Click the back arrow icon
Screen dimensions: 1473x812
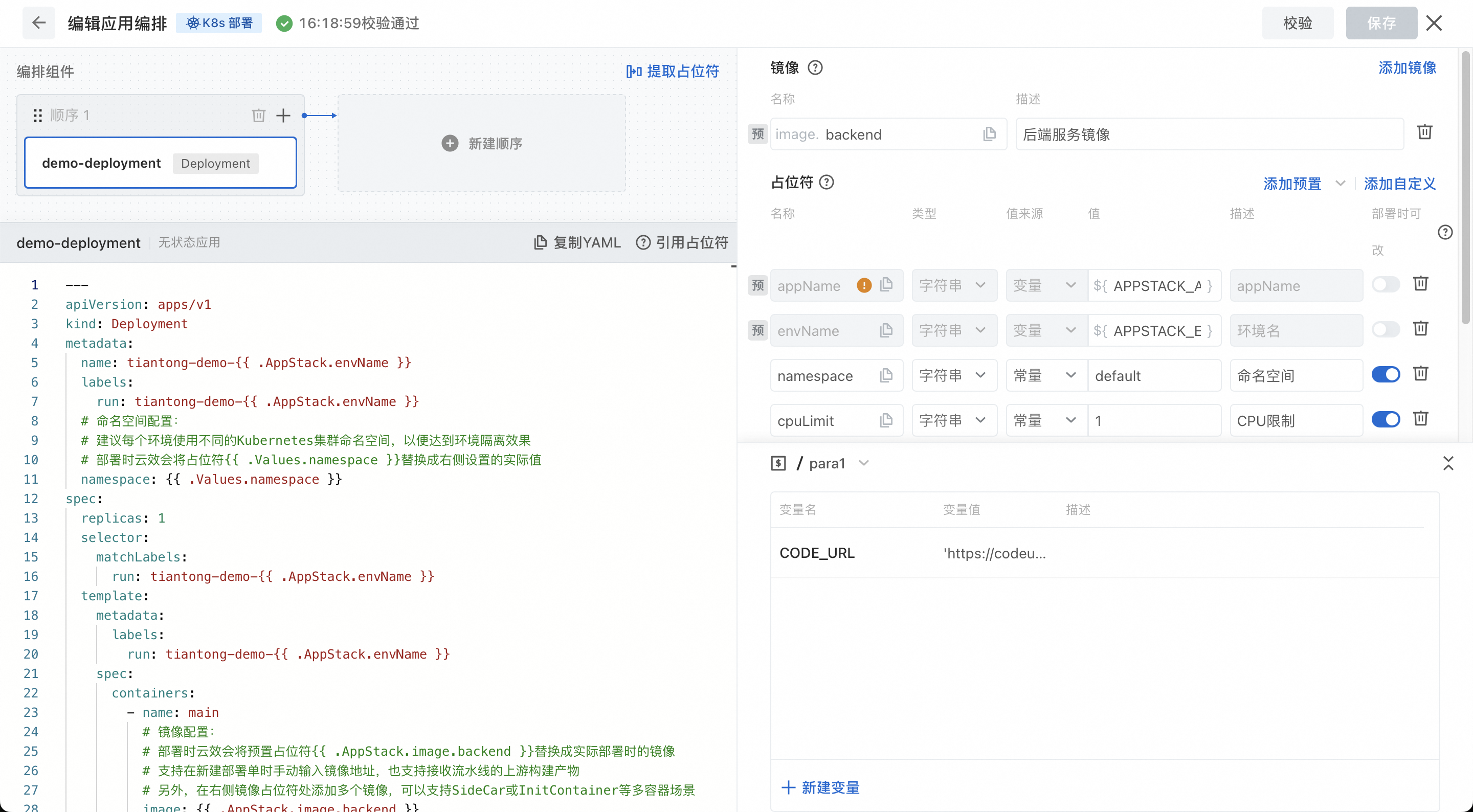tap(39, 23)
